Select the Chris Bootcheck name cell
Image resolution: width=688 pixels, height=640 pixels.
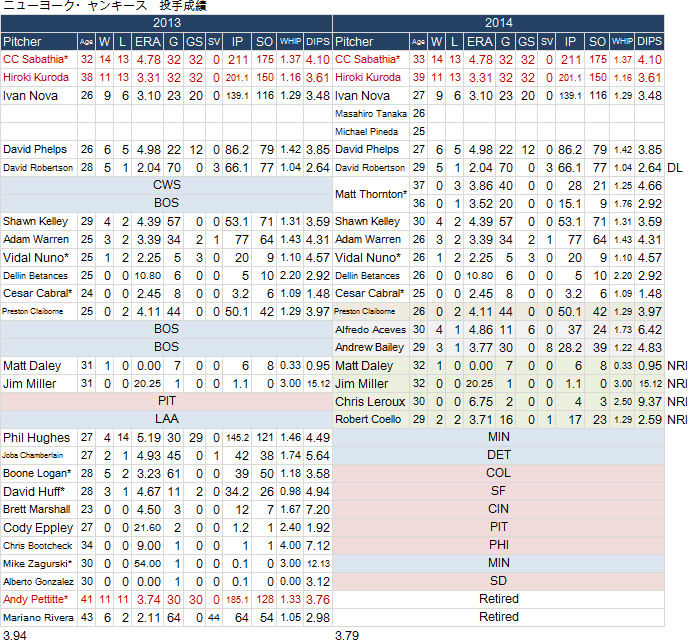[x=37, y=546]
